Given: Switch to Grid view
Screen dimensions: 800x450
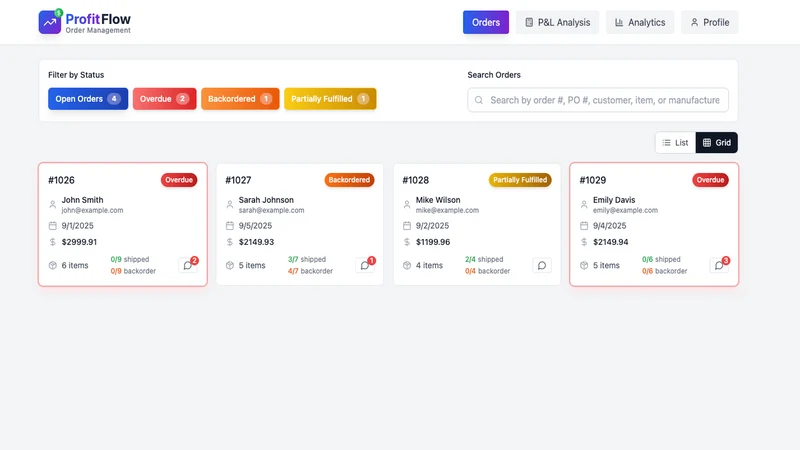Looking at the screenshot, I should (716, 143).
